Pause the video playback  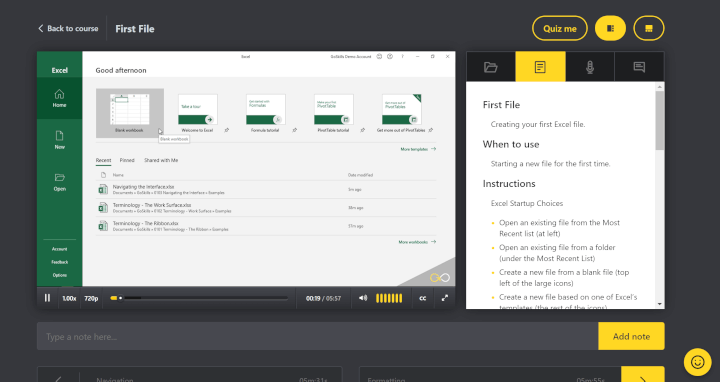point(47,298)
